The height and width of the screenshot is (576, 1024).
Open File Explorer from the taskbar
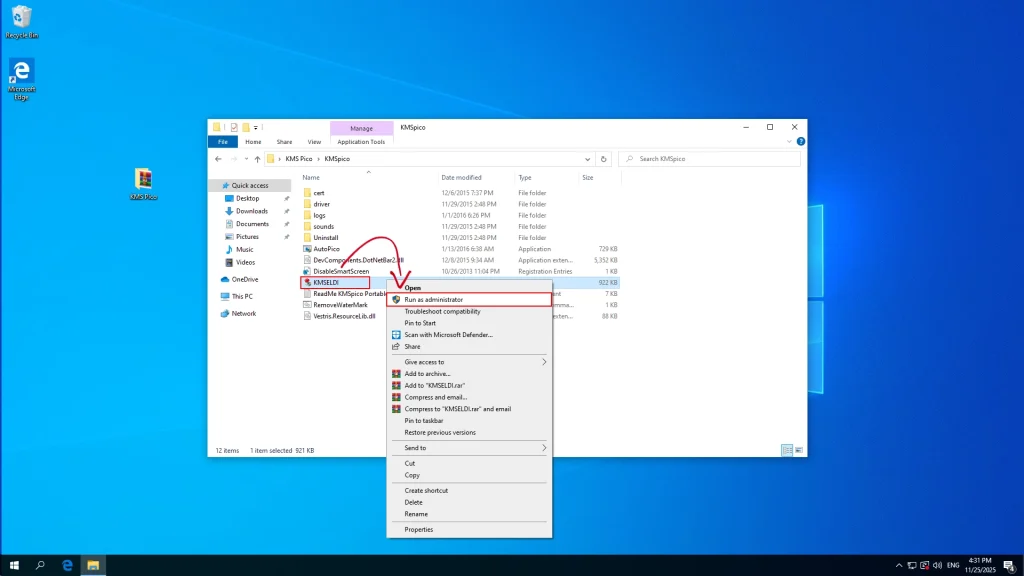click(x=92, y=564)
